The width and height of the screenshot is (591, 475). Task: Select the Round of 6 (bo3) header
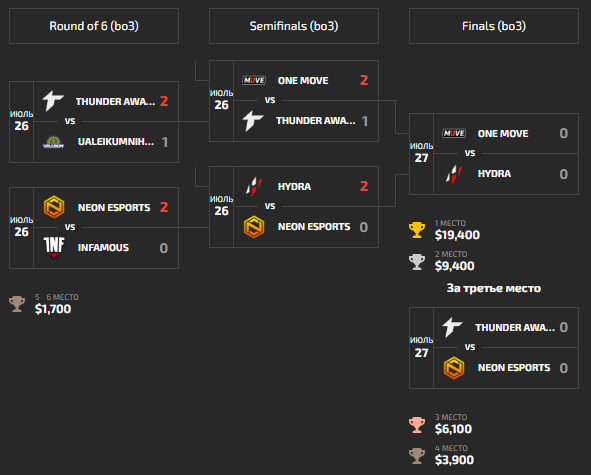94,26
